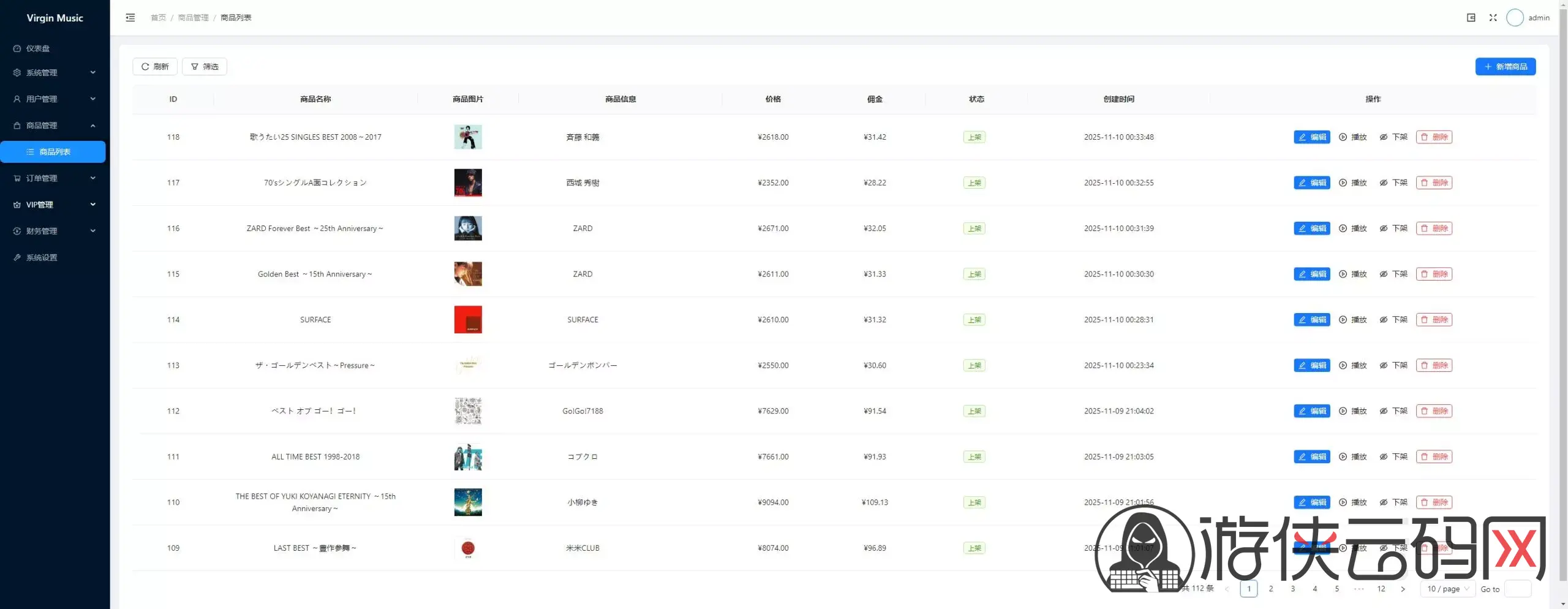Edit the SURFACE product row
This screenshot has width=1568, height=609.
point(1311,320)
